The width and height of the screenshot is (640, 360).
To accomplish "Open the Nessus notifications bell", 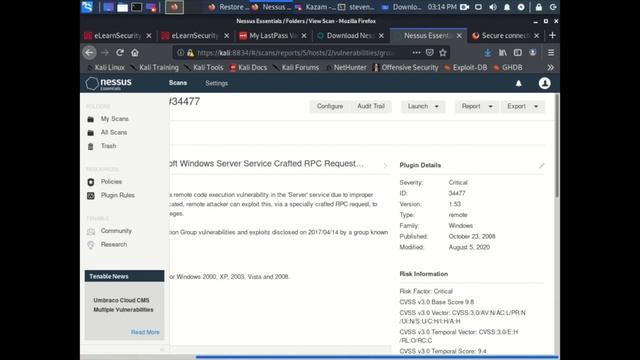I will pyautogui.click(x=518, y=83).
